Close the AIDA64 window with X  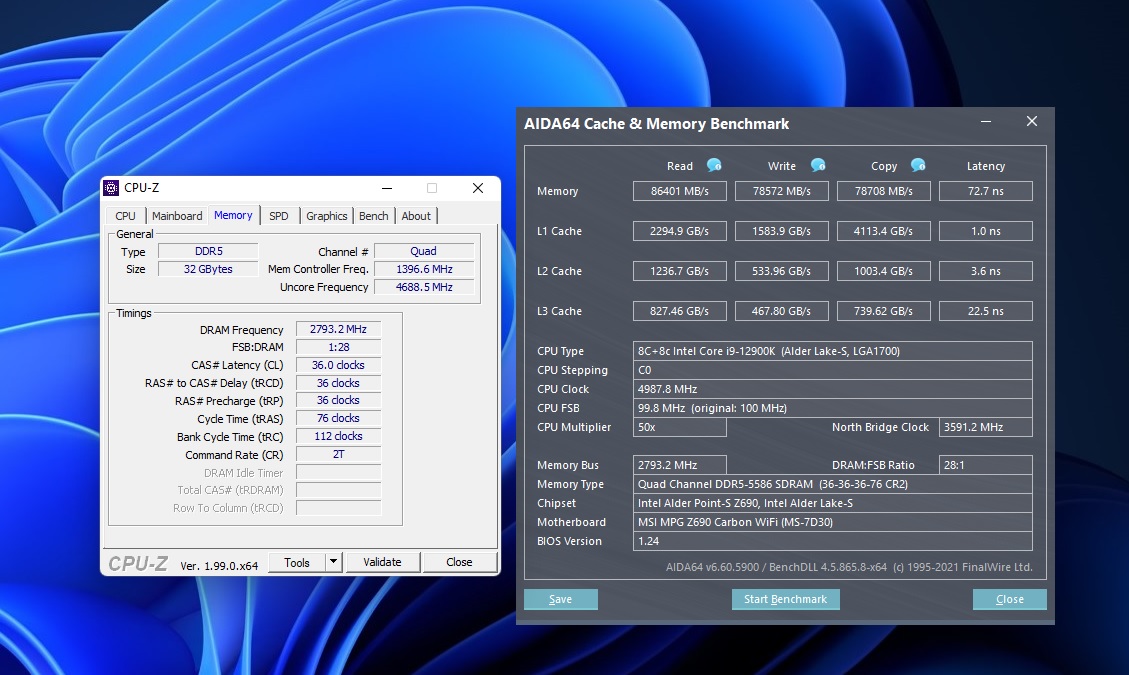1032,122
